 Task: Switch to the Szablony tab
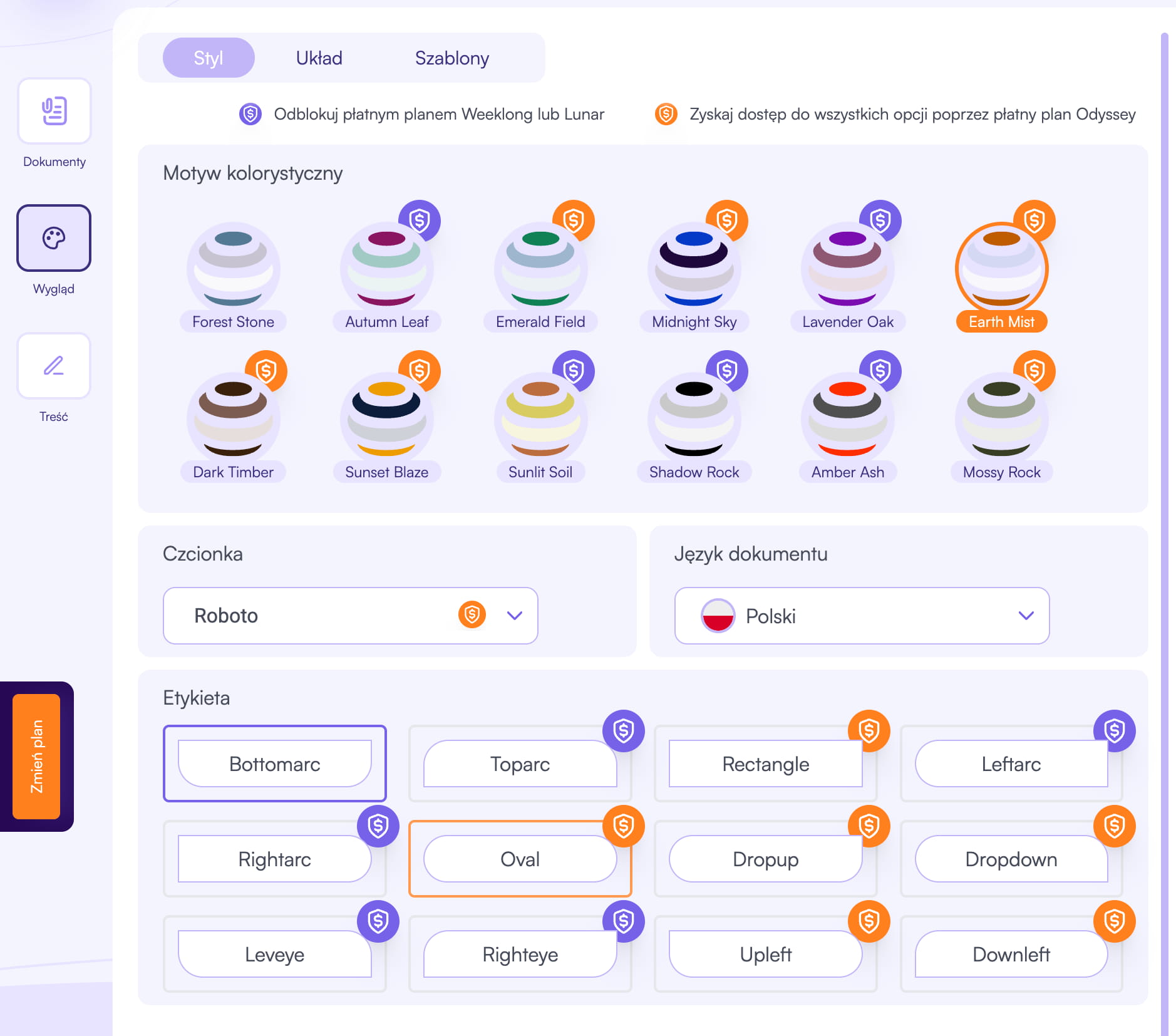(452, 58)
